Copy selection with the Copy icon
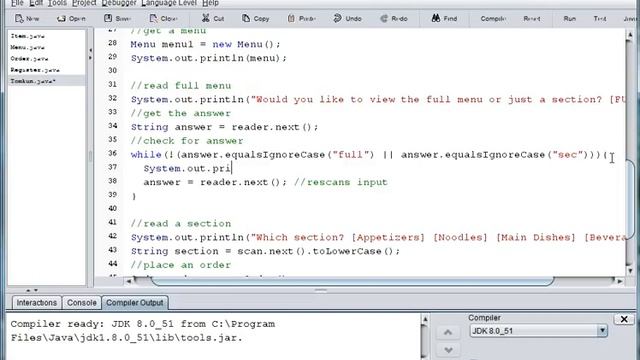 (x=256, y=18)
